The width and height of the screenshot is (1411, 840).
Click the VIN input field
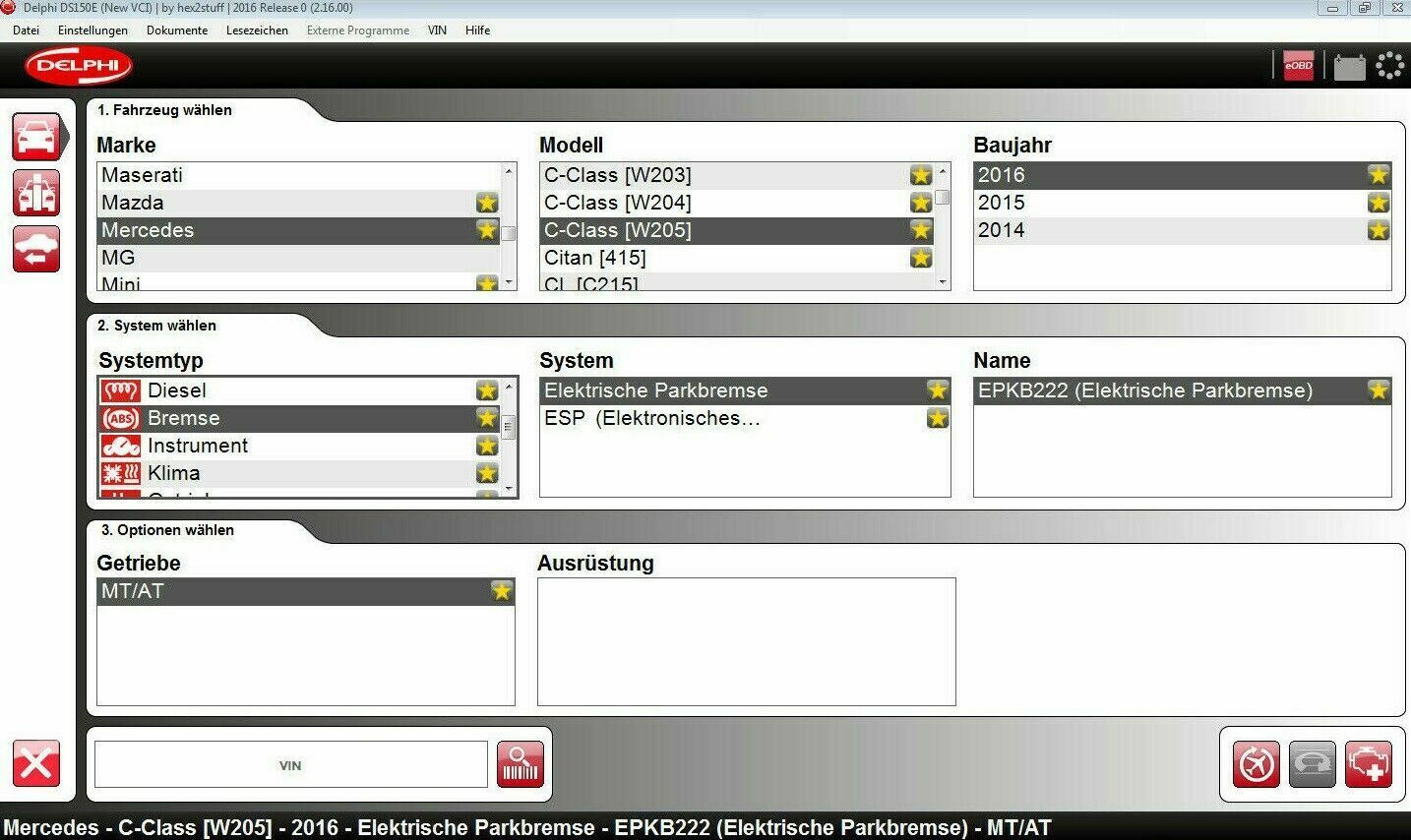290,765
